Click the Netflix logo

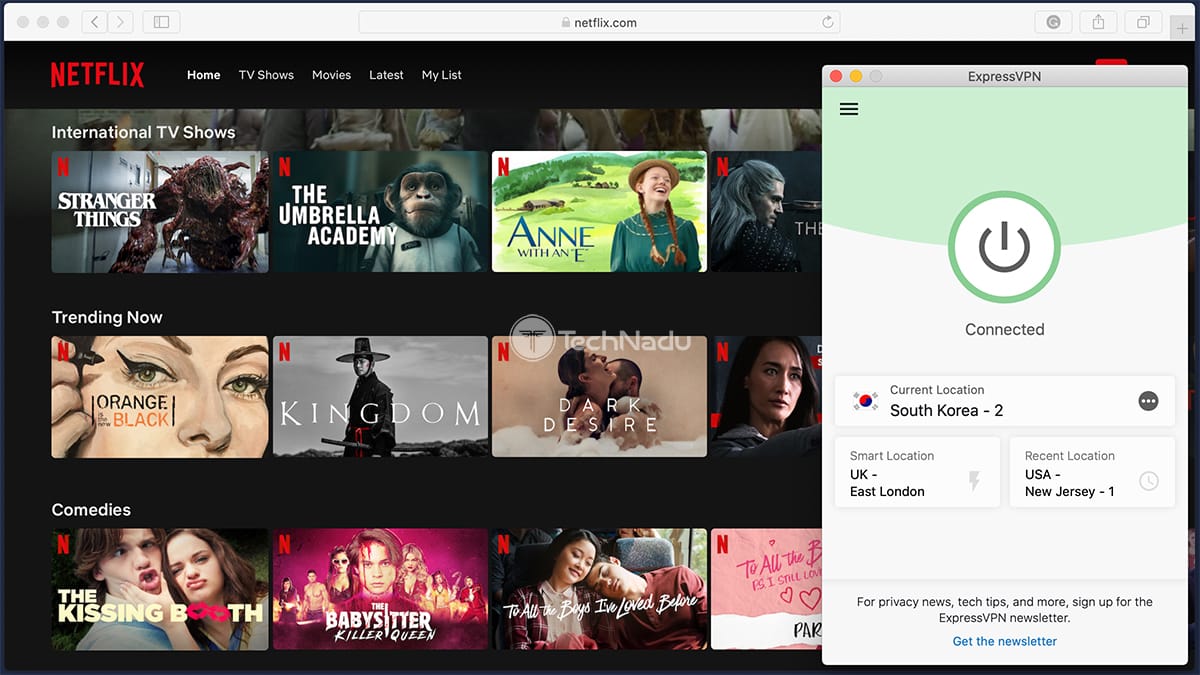pos(98,75)
